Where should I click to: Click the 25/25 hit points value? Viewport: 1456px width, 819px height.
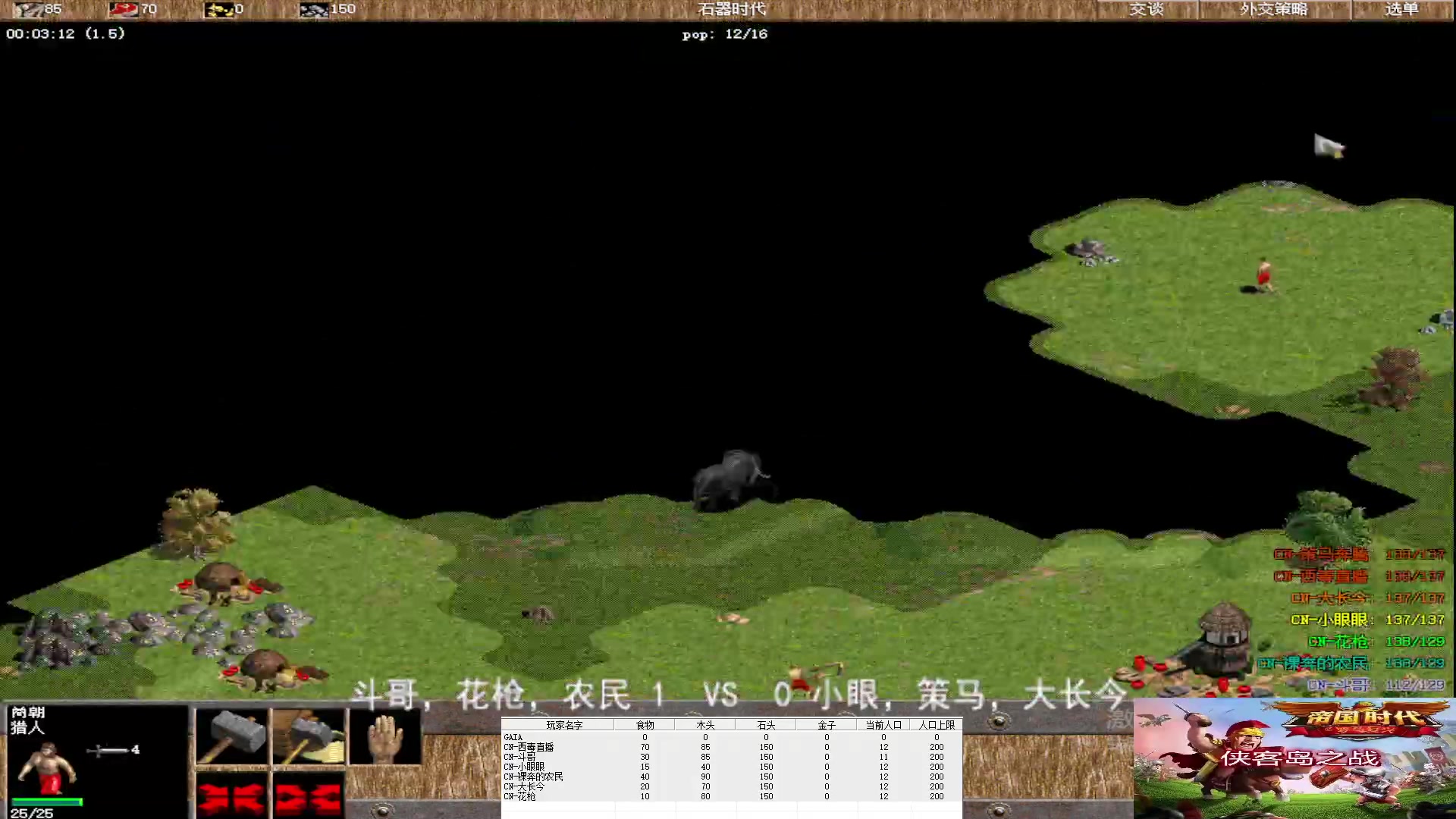(32, 813)
